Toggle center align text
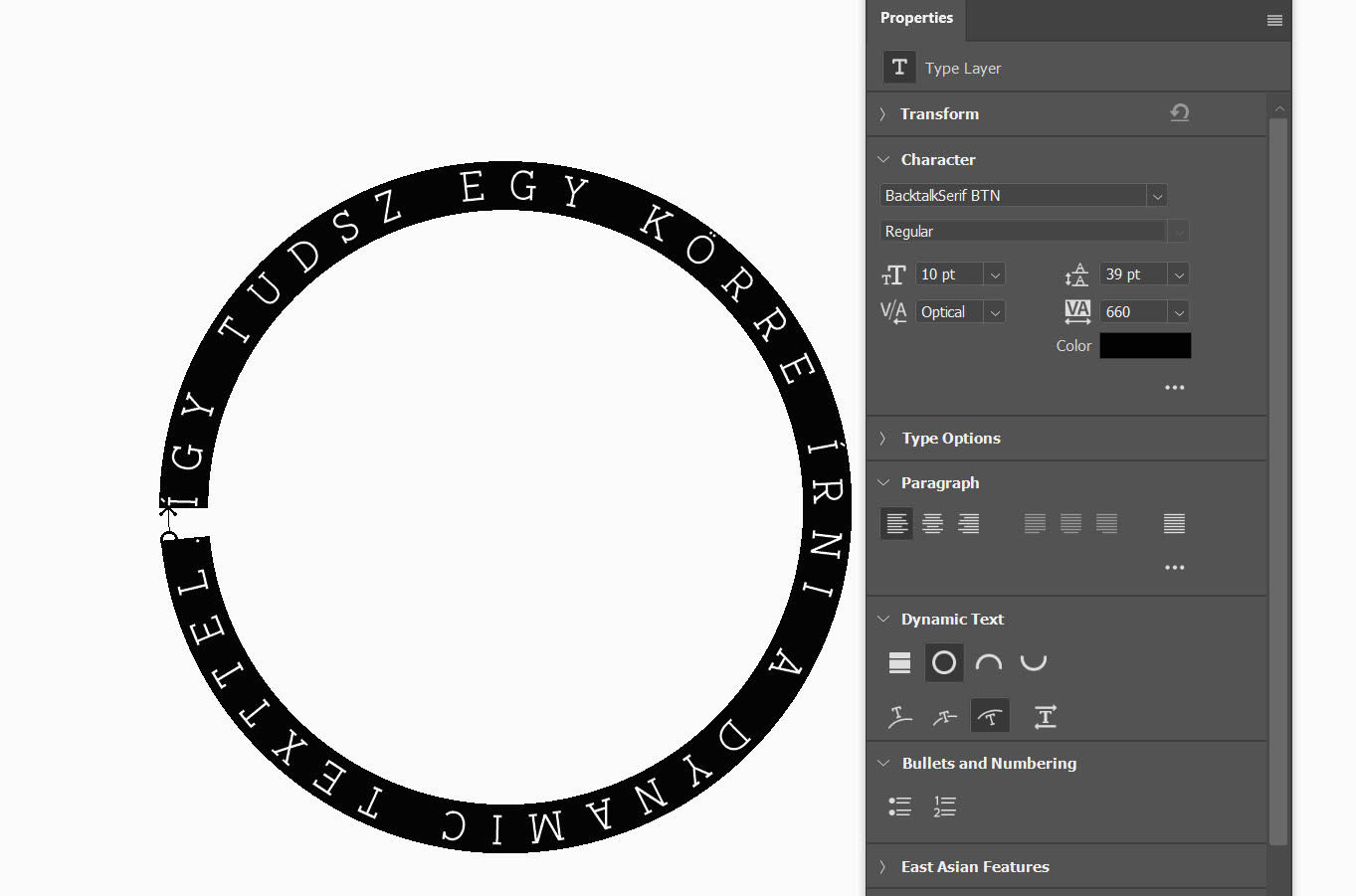Viewport: 1356px width, 896px height. (932, 523)
